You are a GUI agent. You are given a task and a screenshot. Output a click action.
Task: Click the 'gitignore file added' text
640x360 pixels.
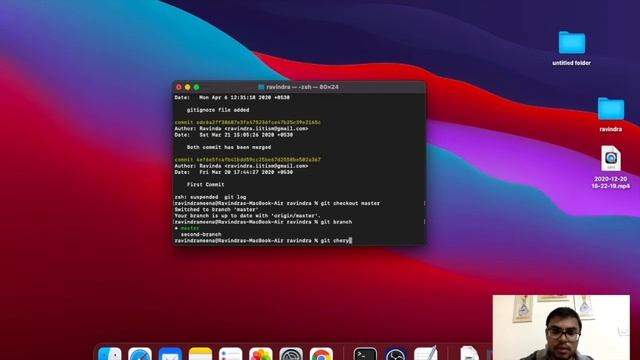point(218,110)
